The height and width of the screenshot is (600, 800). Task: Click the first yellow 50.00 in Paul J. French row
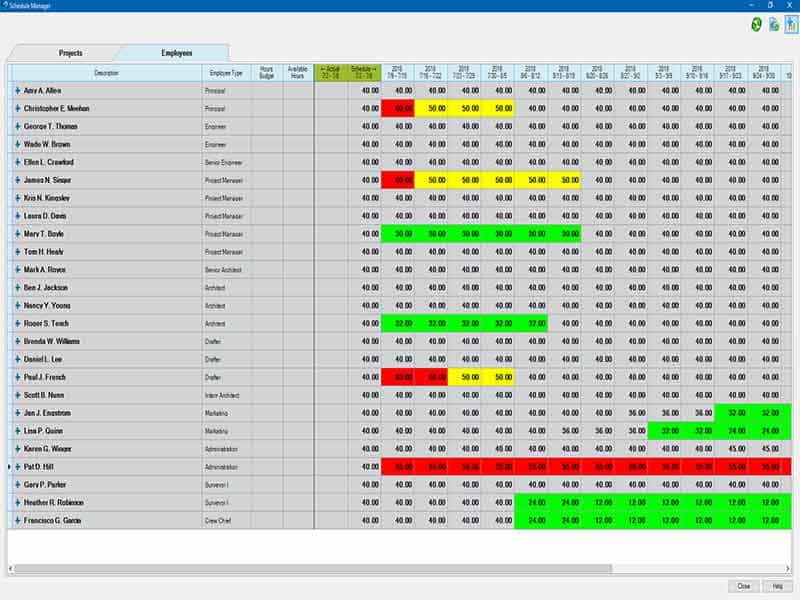tap(464, 378)
